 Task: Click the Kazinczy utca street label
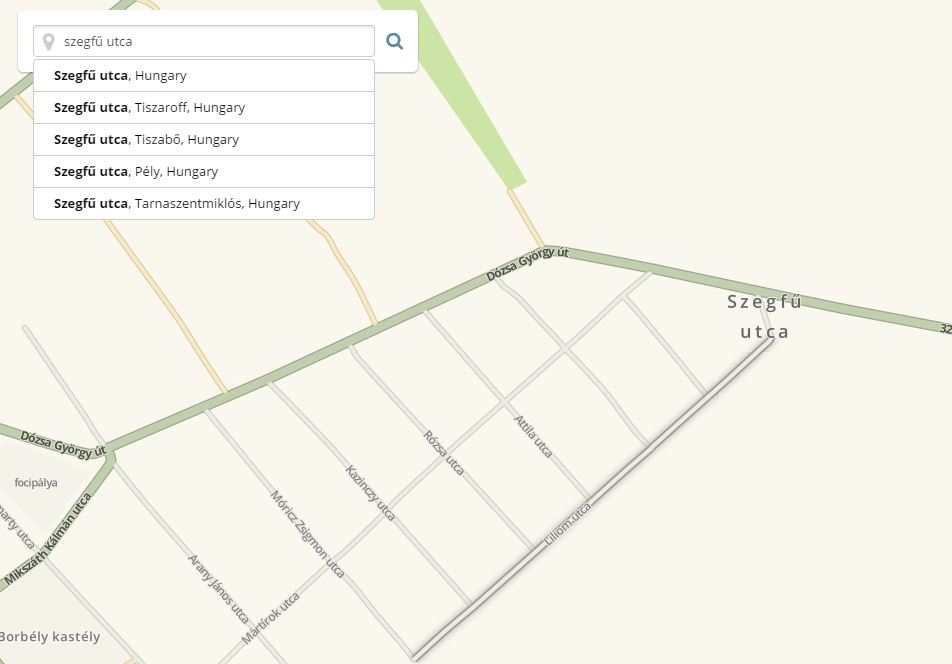click(370, 493)
